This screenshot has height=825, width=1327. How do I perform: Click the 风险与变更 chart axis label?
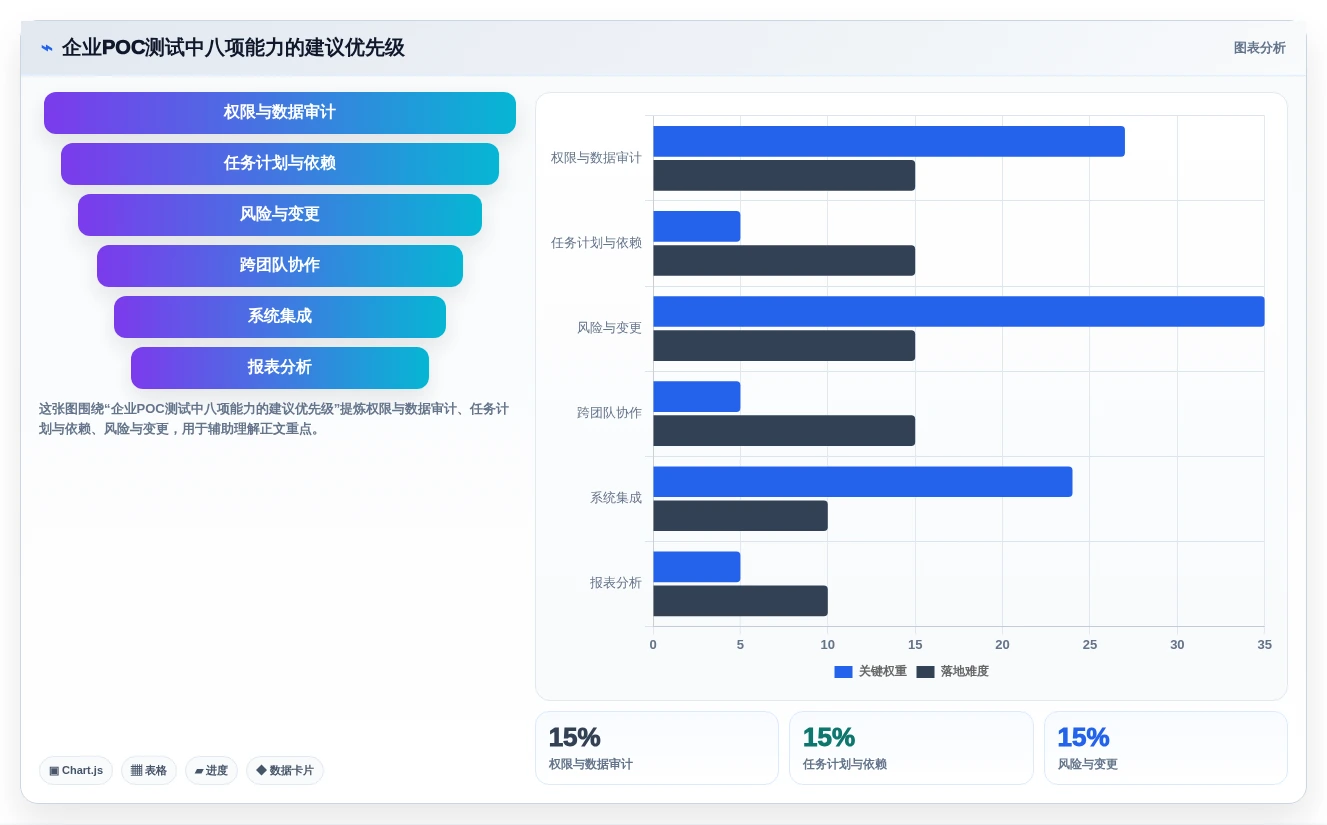click(609, 328)
